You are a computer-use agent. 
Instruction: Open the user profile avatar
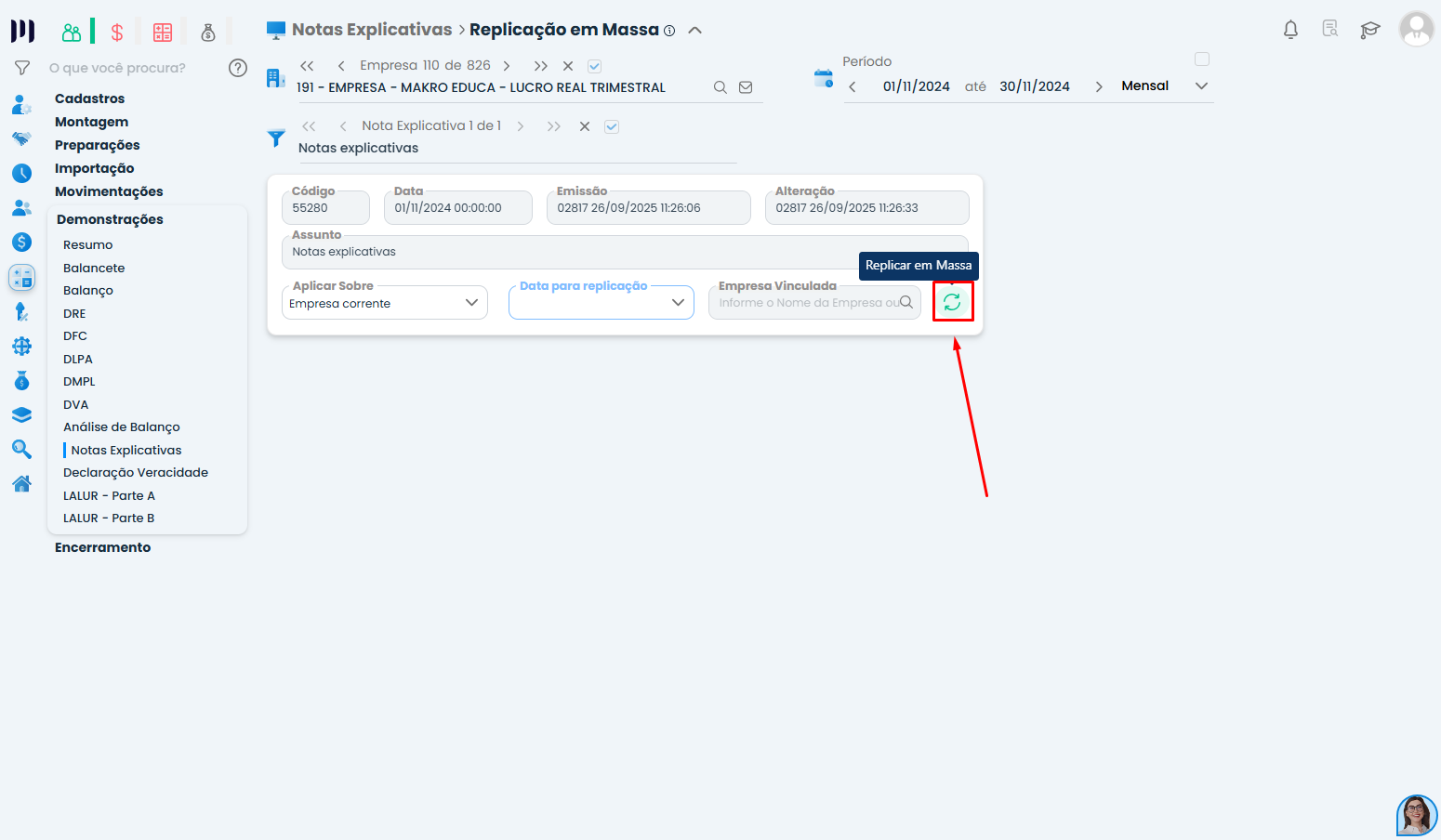[x=1417, y=30]
